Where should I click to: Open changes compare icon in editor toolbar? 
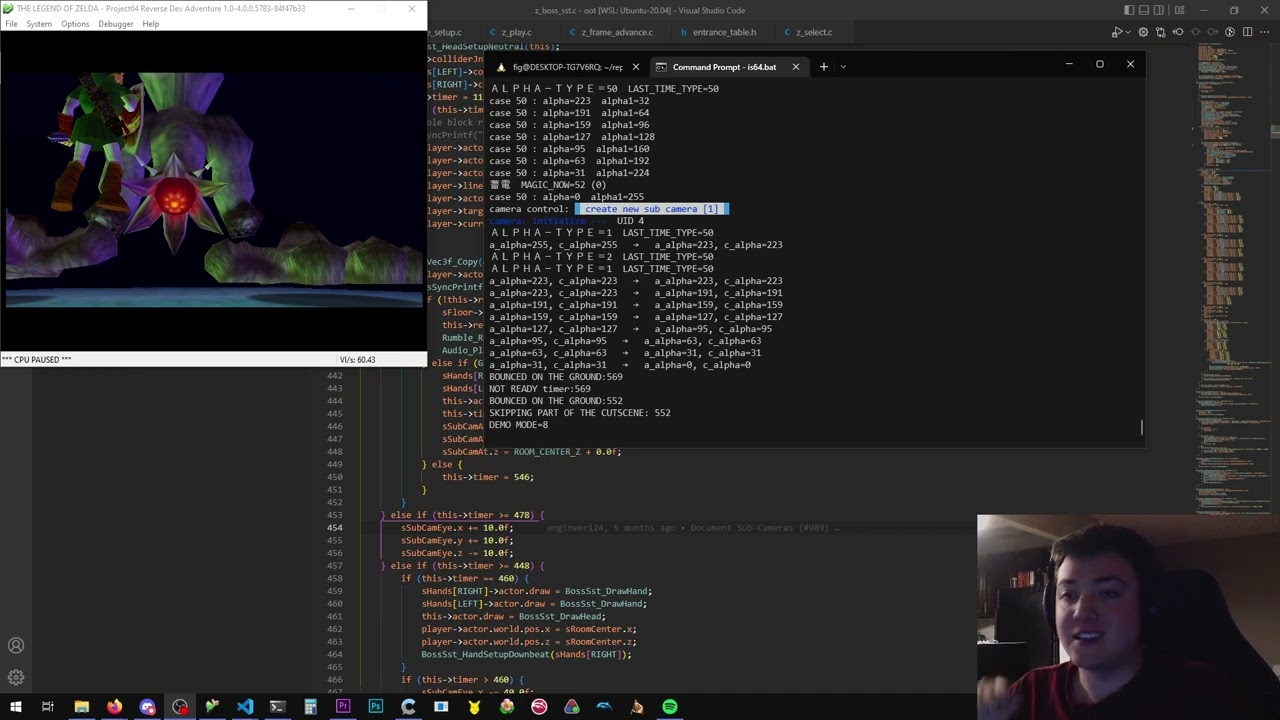click(x=1161, y=32)
